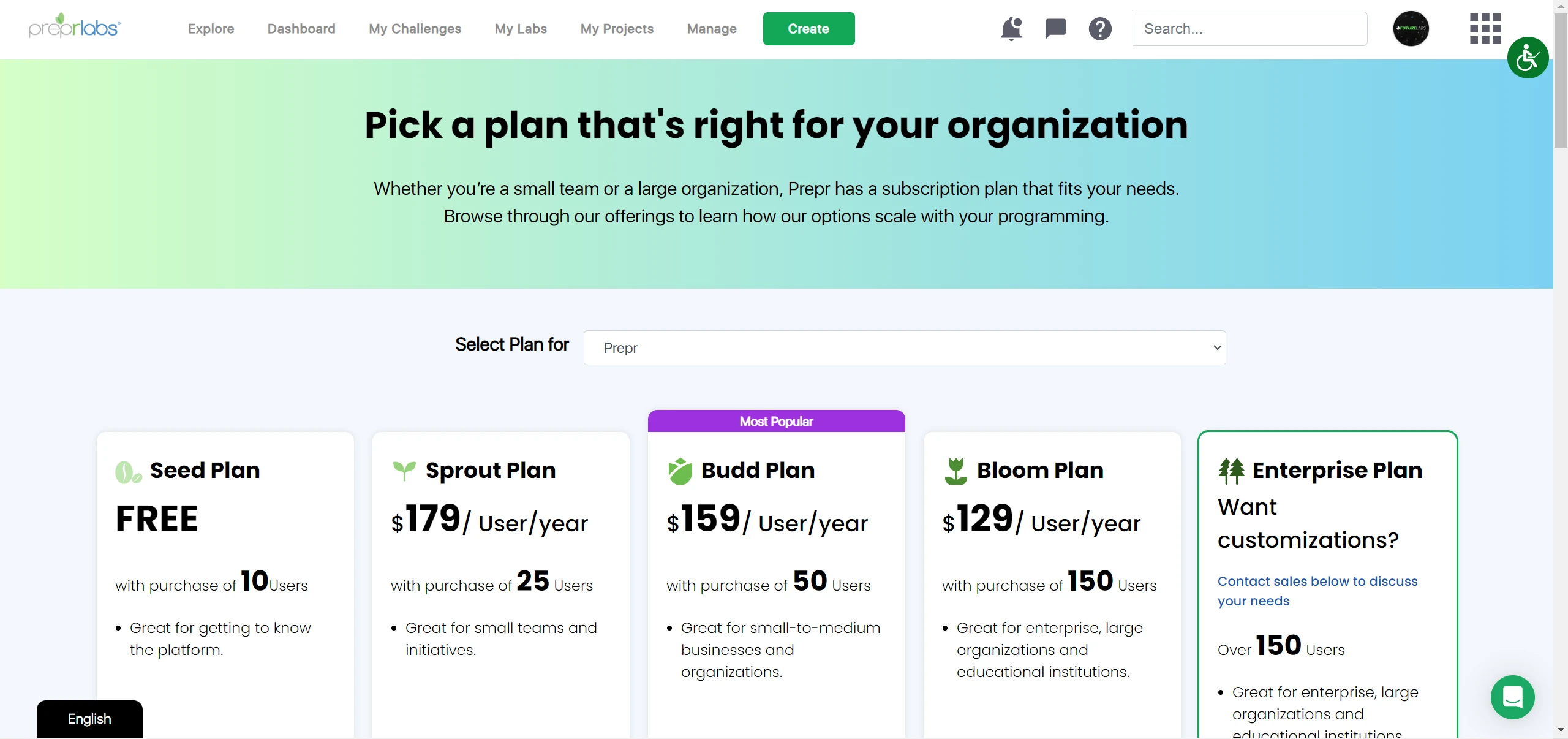The height and width of the screenshot is (739, 1568).
Task: Click the Explore menu item
Action: pyautogui.click(x=211, y=28)
